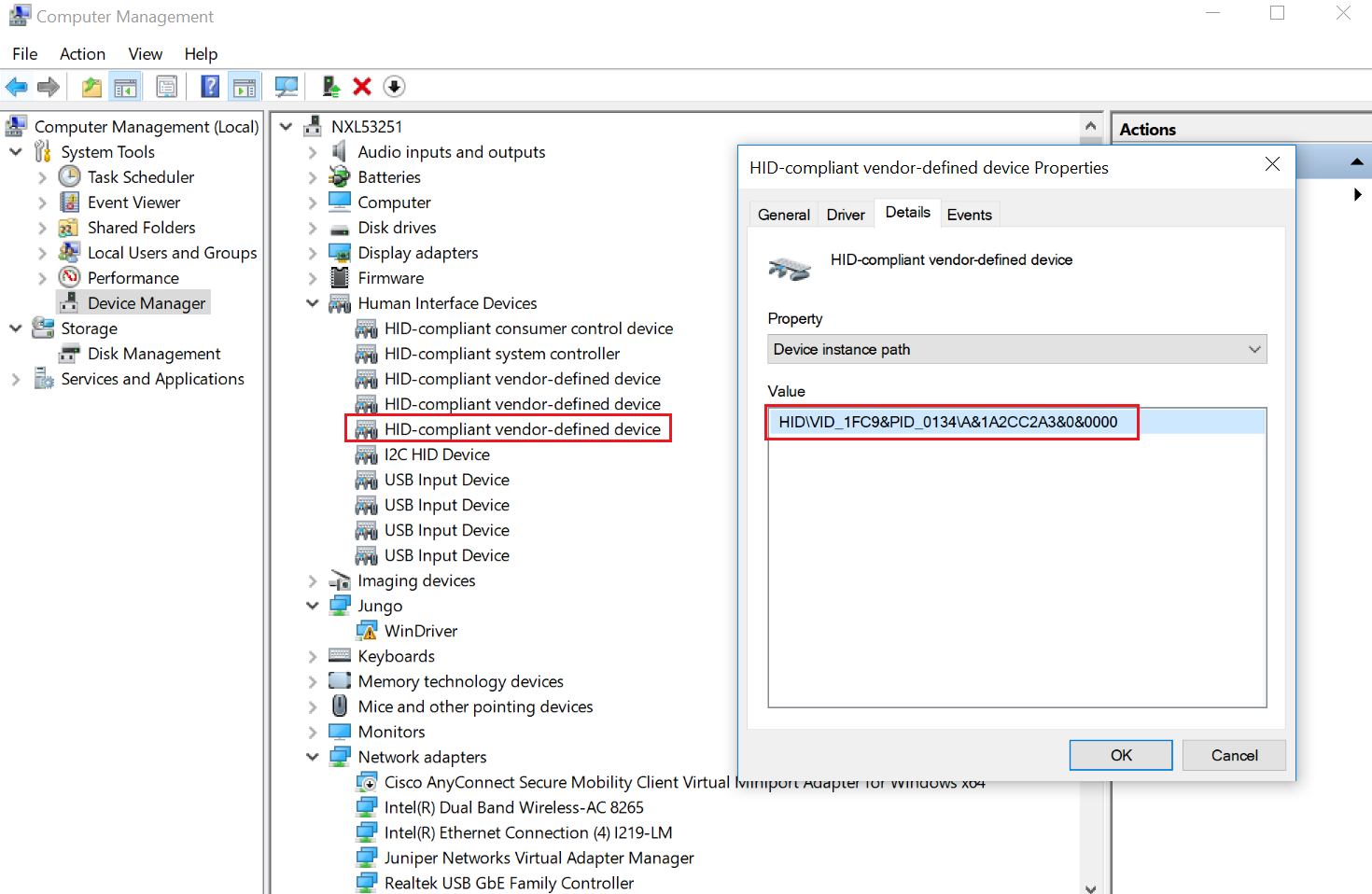Open the Action menu
This screenshot has width=1372, height=894.
click(x=82, y=54)
